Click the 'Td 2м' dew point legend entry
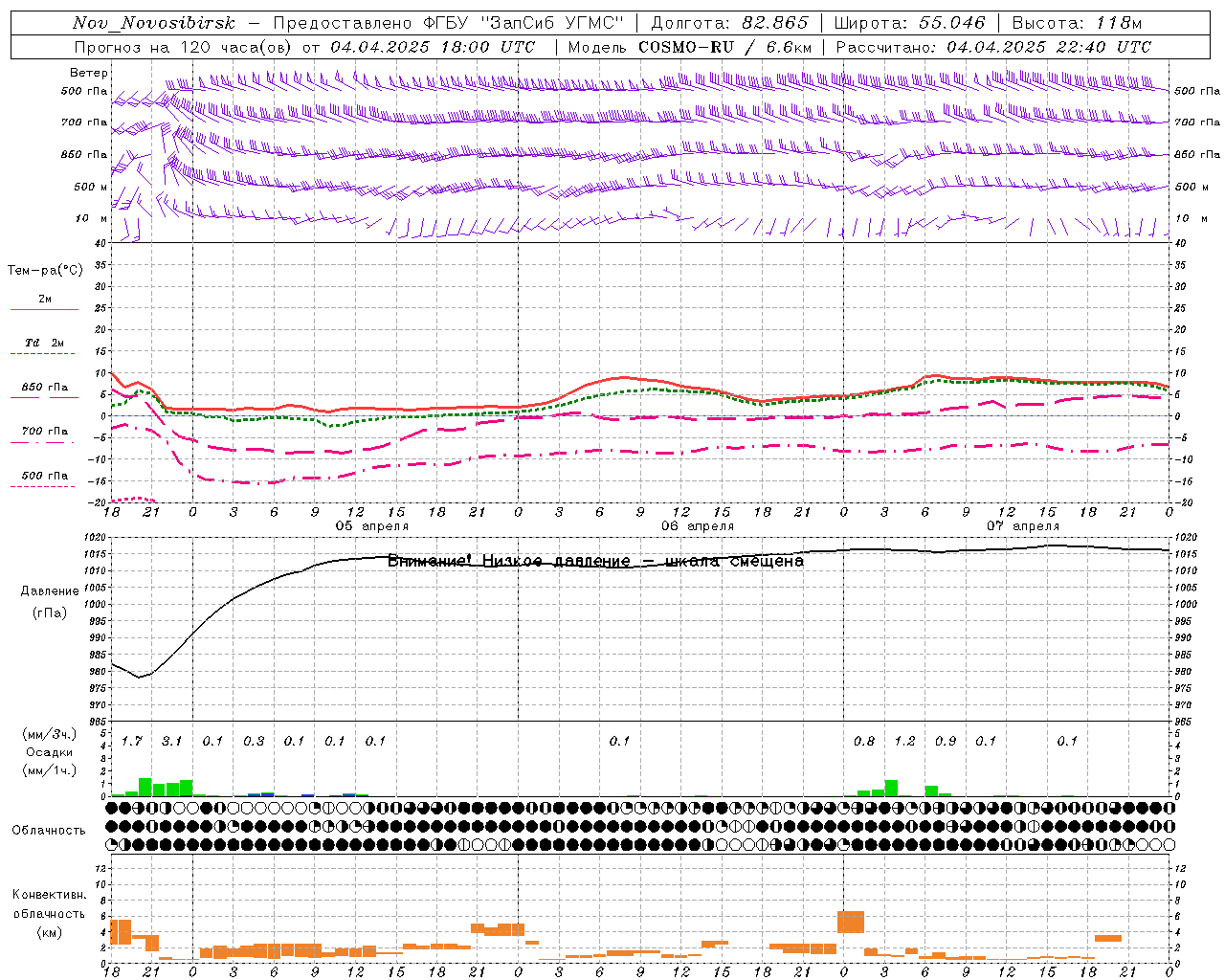The width and height of the screenshot is (1225, 980). (x=44, y=346)
